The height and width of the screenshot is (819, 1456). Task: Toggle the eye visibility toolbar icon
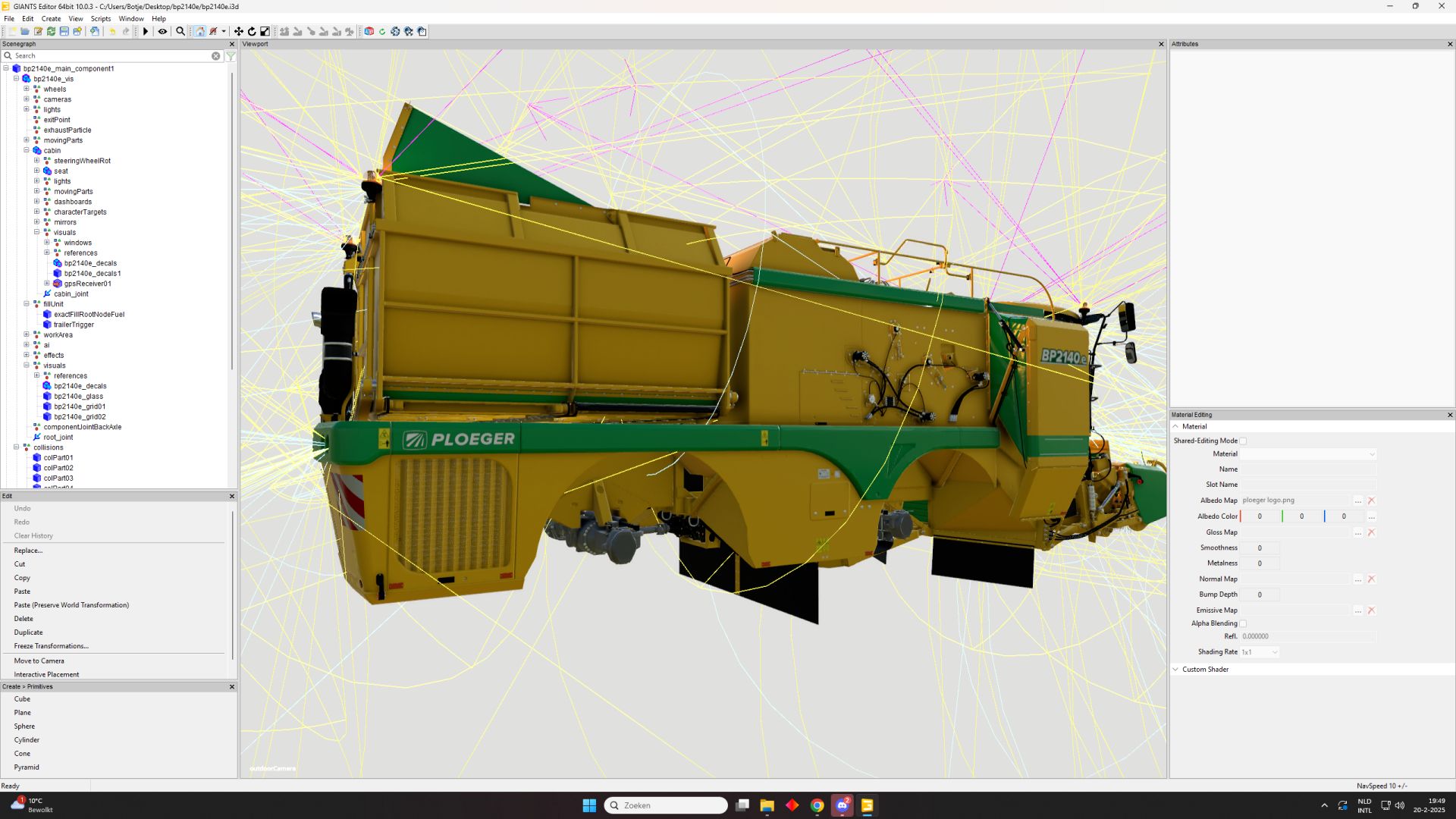point(162,32)
